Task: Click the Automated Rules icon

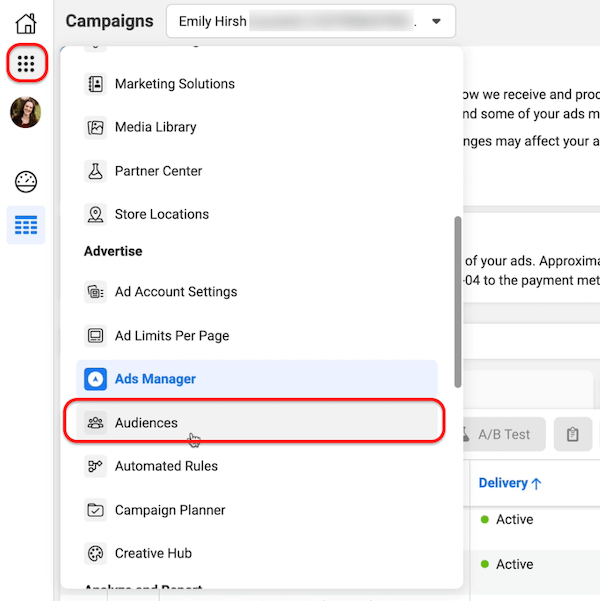Action: click(x=95, y=466)
